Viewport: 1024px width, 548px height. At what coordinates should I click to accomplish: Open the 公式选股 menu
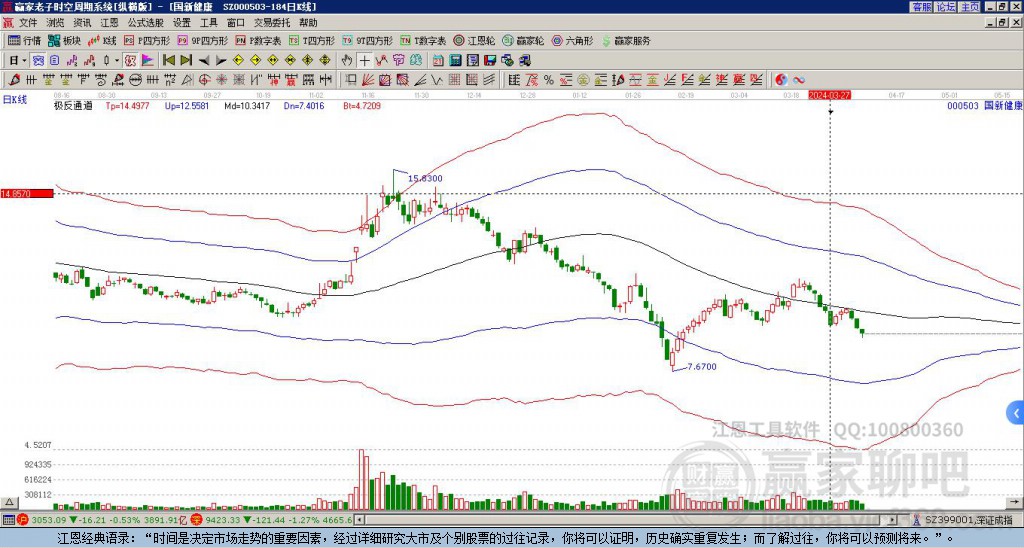(145, 22)
